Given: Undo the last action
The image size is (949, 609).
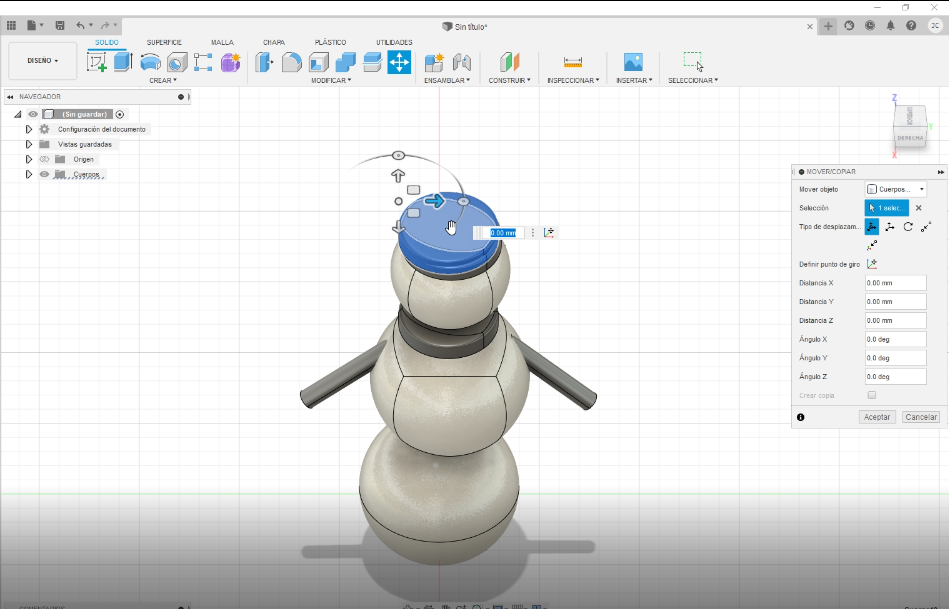Looking at the screenshot, I should [x=80, y=25].
